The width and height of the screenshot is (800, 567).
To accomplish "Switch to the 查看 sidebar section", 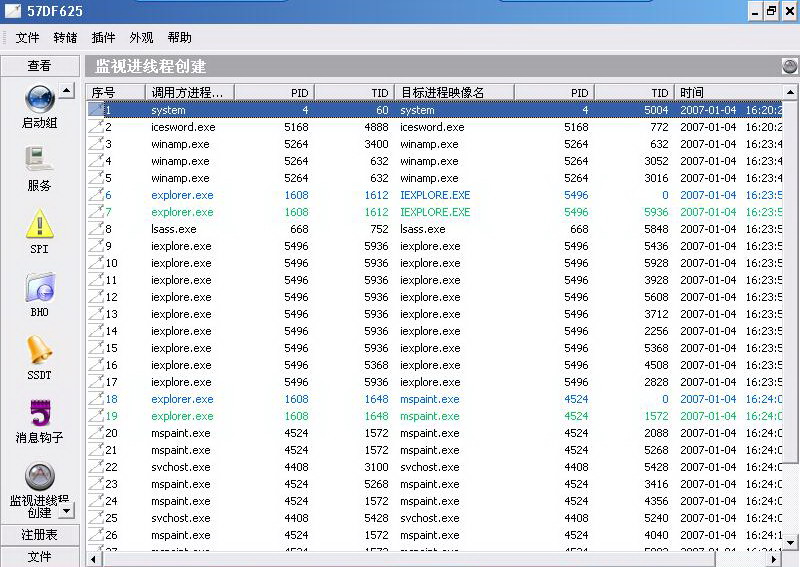I will click(x=40, y=66).
